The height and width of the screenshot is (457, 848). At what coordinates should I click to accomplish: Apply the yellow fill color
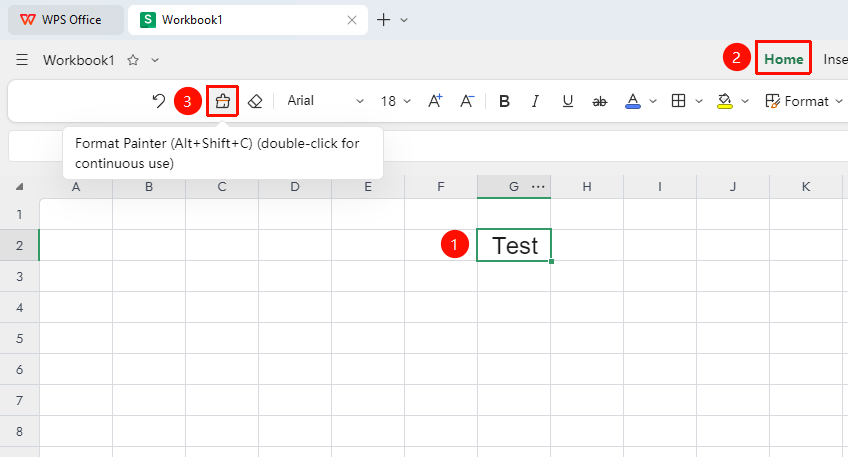coord(725,101)
